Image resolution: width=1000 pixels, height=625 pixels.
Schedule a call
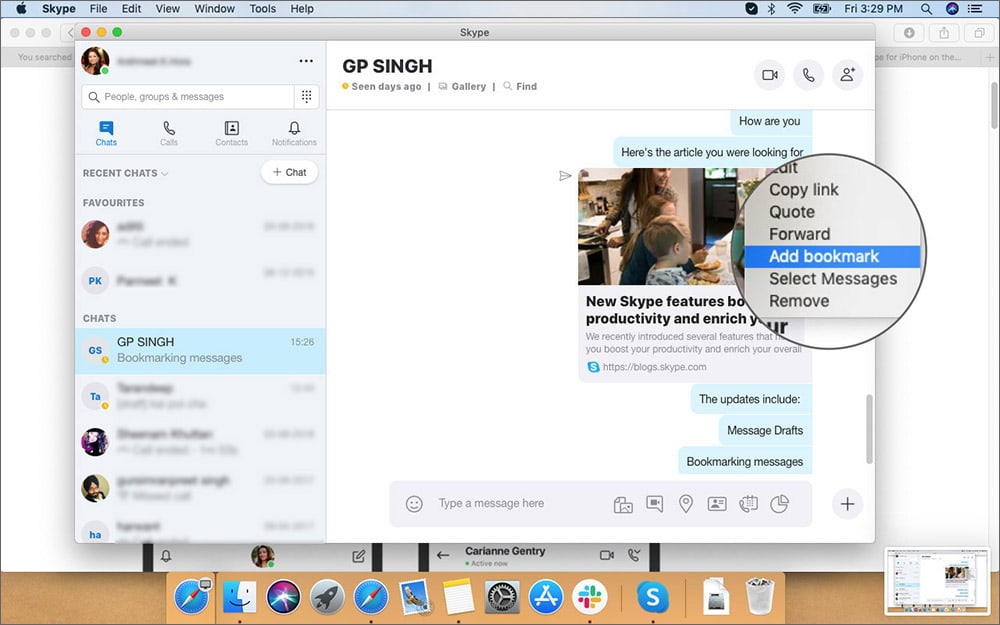(748, 504)
